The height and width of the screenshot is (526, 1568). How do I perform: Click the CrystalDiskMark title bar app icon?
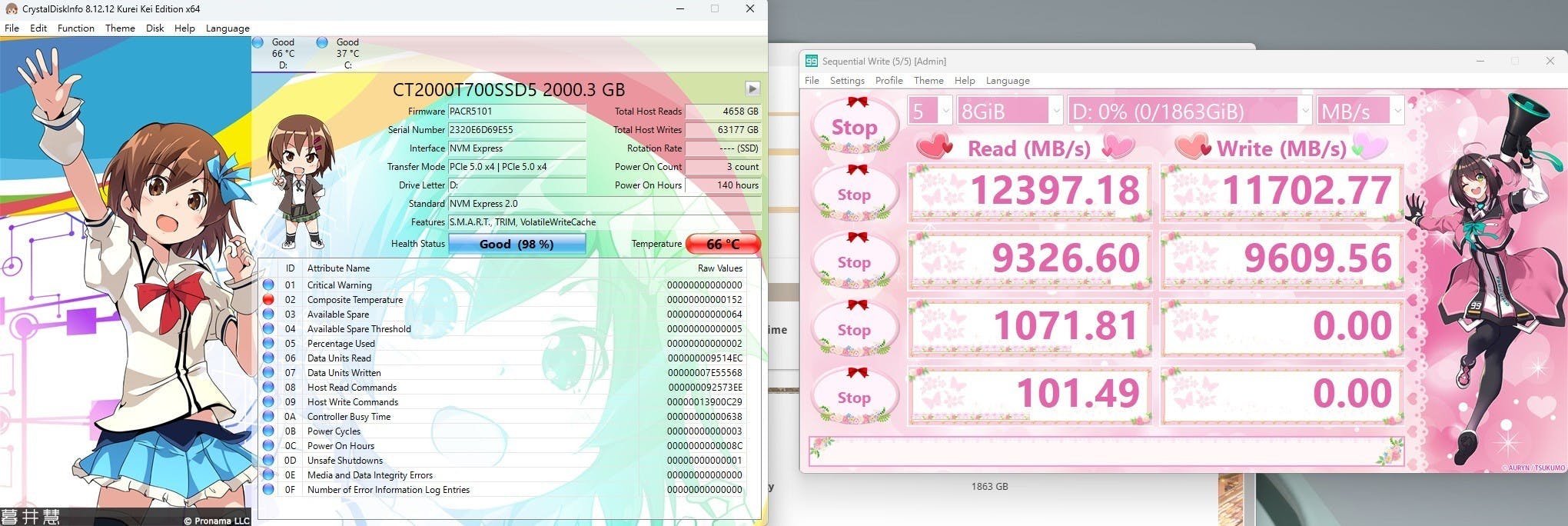811,62
